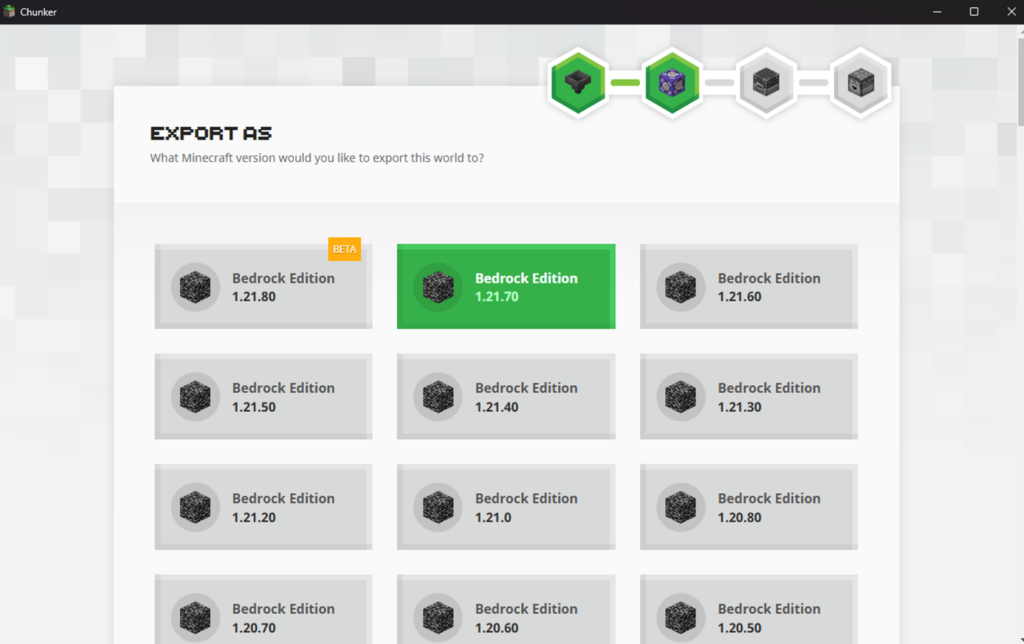Select Bedrock Edition 1.21.40 as export version
This screenshot has height=644, width=1024.
point(505,396)
